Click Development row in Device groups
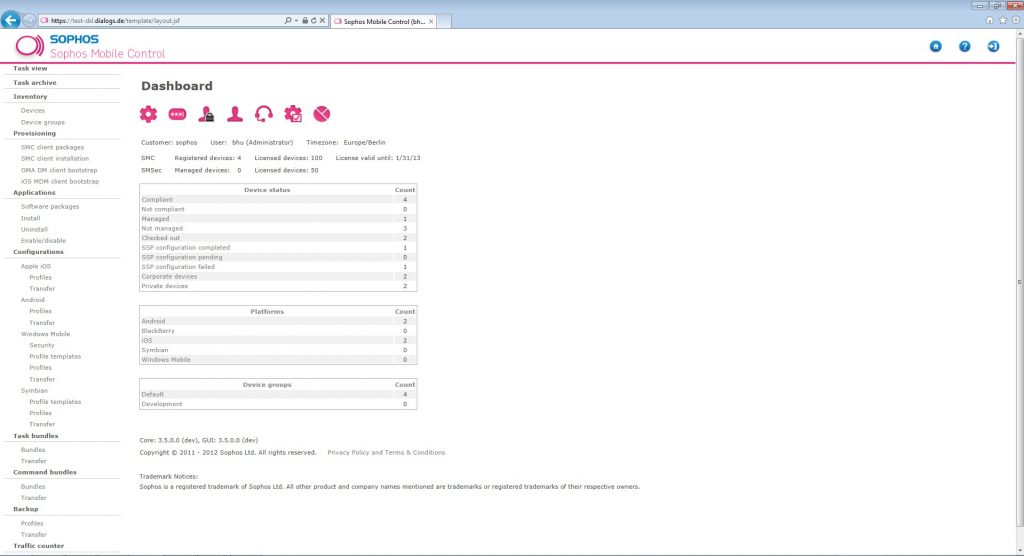Screen dimensions: 1024x556 click(x=278, y=404)
